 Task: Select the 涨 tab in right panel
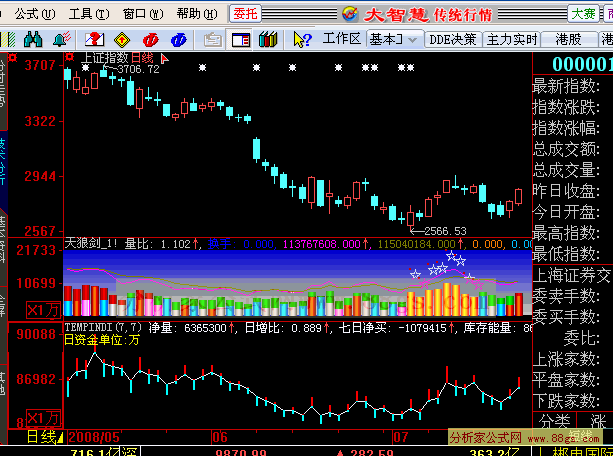coord(598,421)
